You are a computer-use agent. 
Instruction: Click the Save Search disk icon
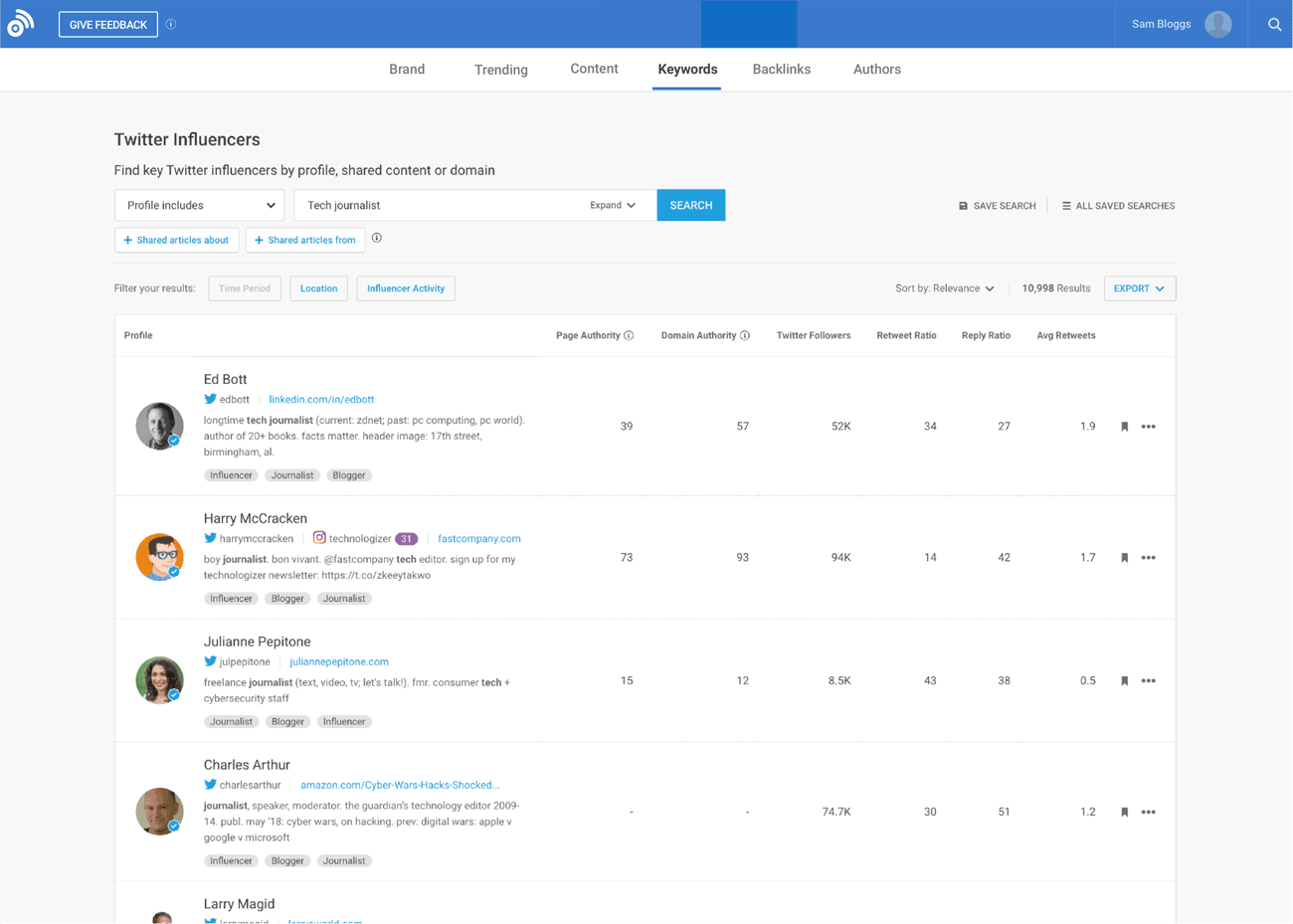click(x=962, y=205)
